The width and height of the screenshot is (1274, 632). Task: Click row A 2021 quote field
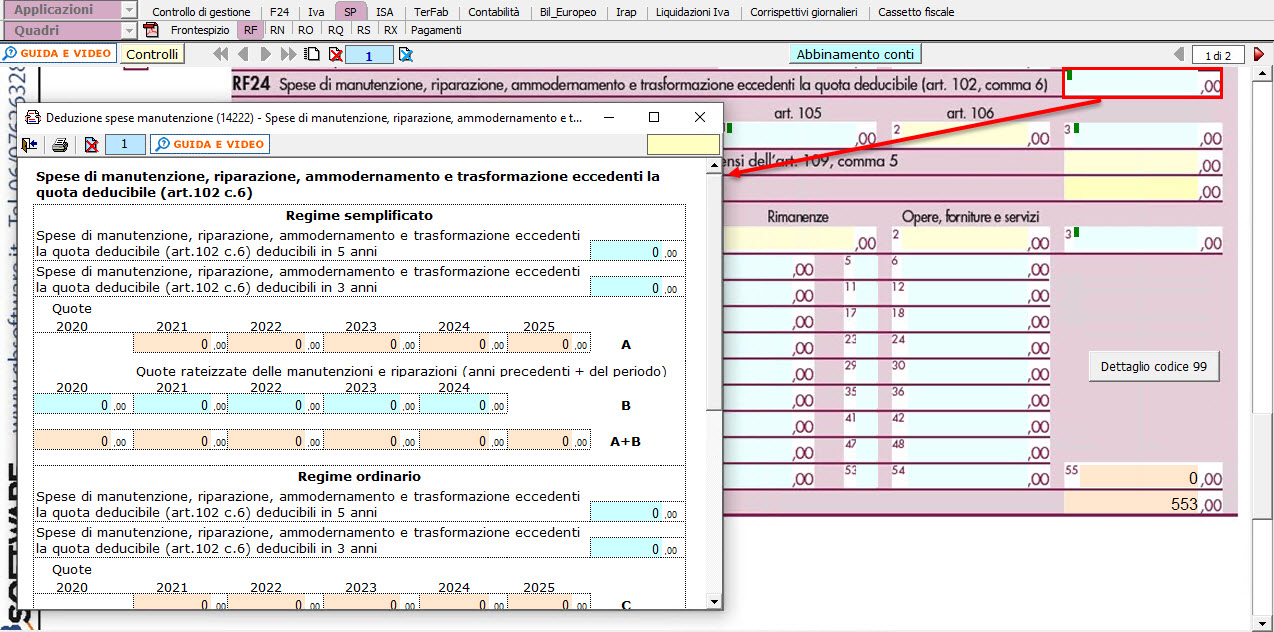[180, 344]
